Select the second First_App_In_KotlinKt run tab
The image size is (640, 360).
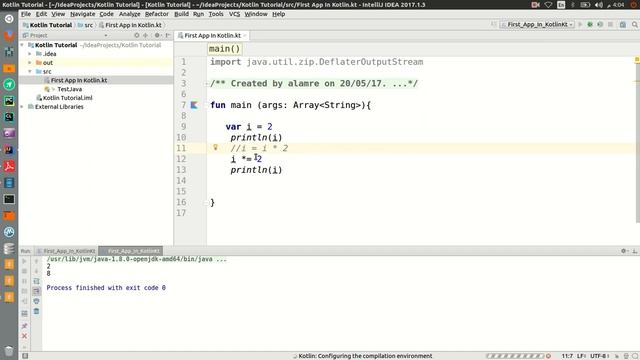(131, 251)
